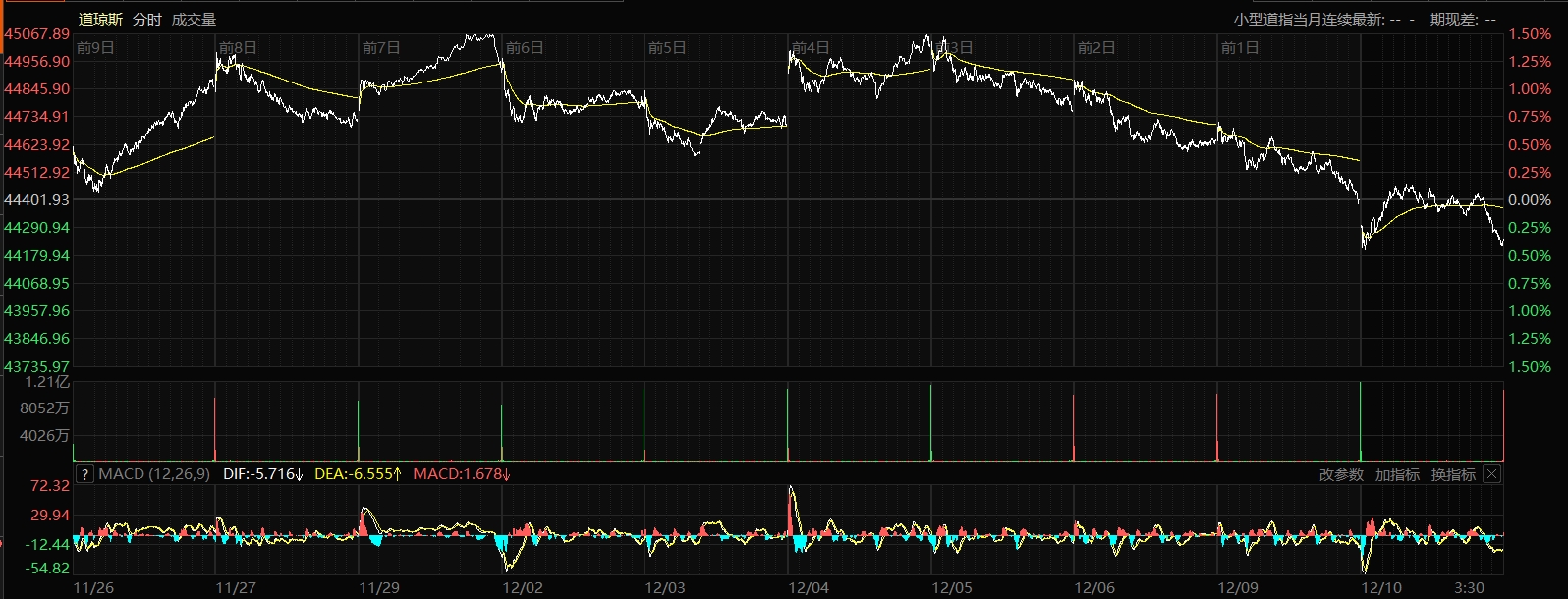Click the 45067.89 top price label
The height and width of the screenshot is (599, 1568).
coord(36,34)
